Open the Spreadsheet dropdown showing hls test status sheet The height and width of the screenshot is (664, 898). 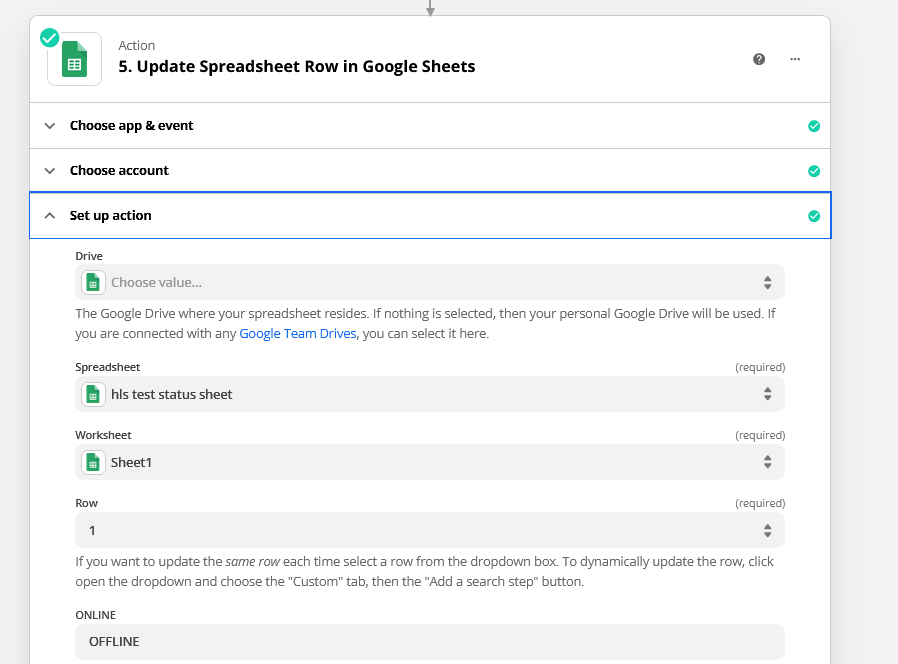tap(767, 394)
